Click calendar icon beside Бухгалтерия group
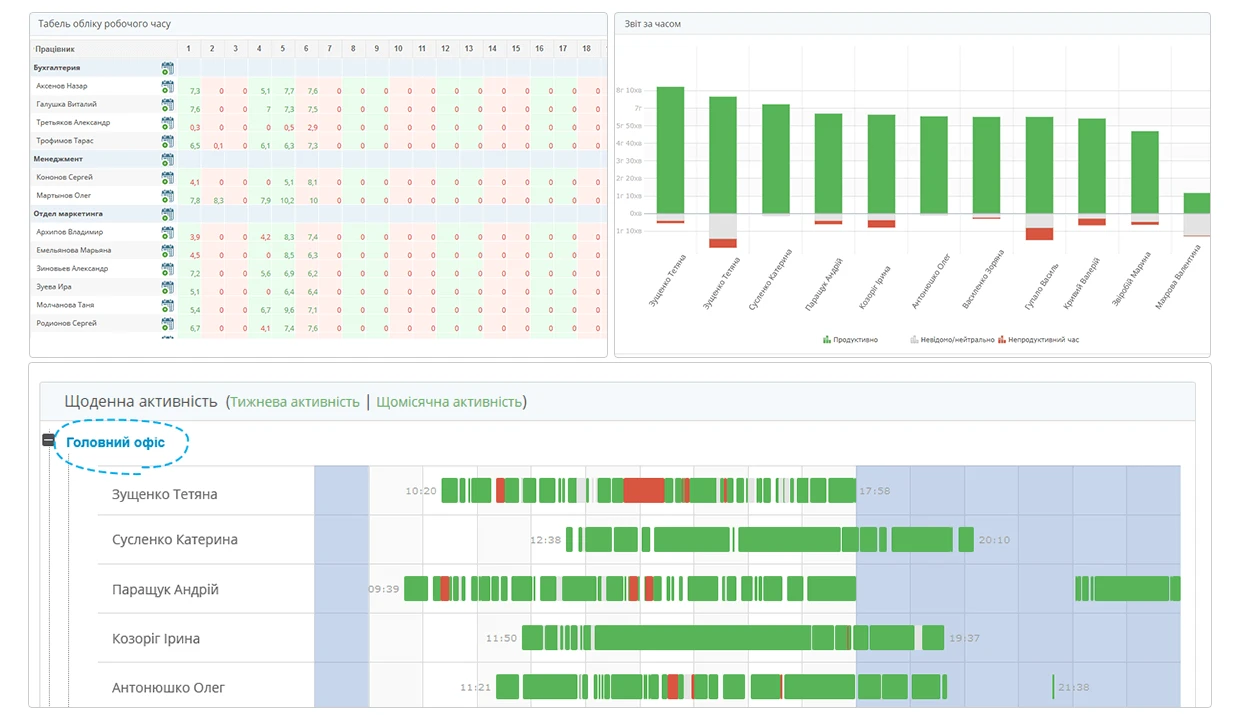 (167, 68)
